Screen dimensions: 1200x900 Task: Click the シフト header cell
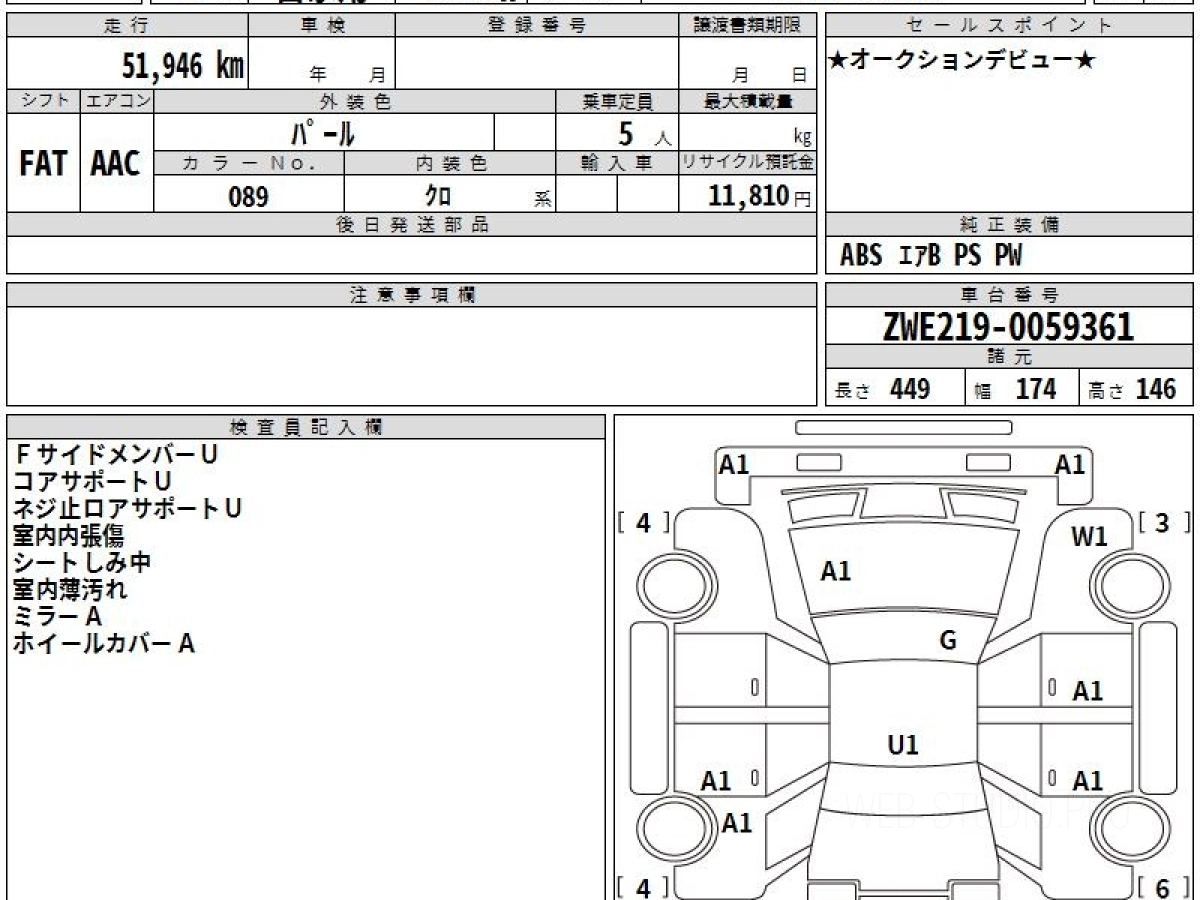point(43,101)
